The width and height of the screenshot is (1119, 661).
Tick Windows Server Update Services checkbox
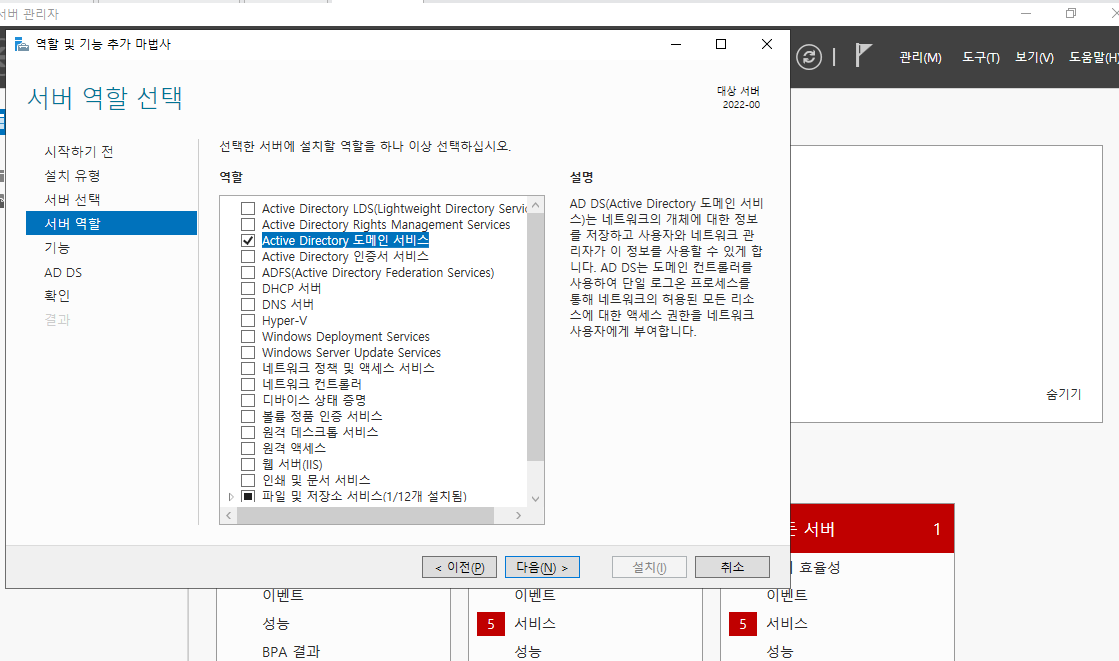pos(248,353)
